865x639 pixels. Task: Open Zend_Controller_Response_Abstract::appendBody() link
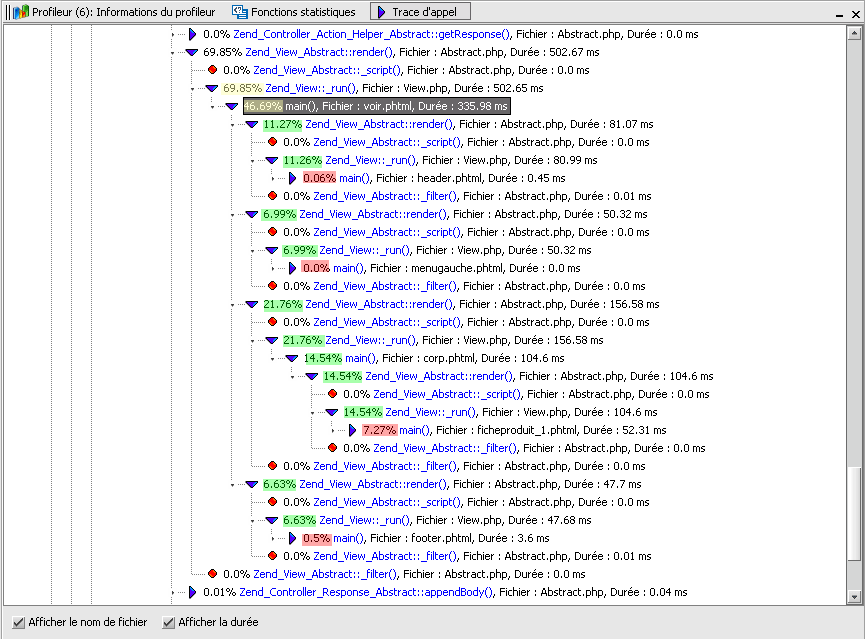pos(366,592)
